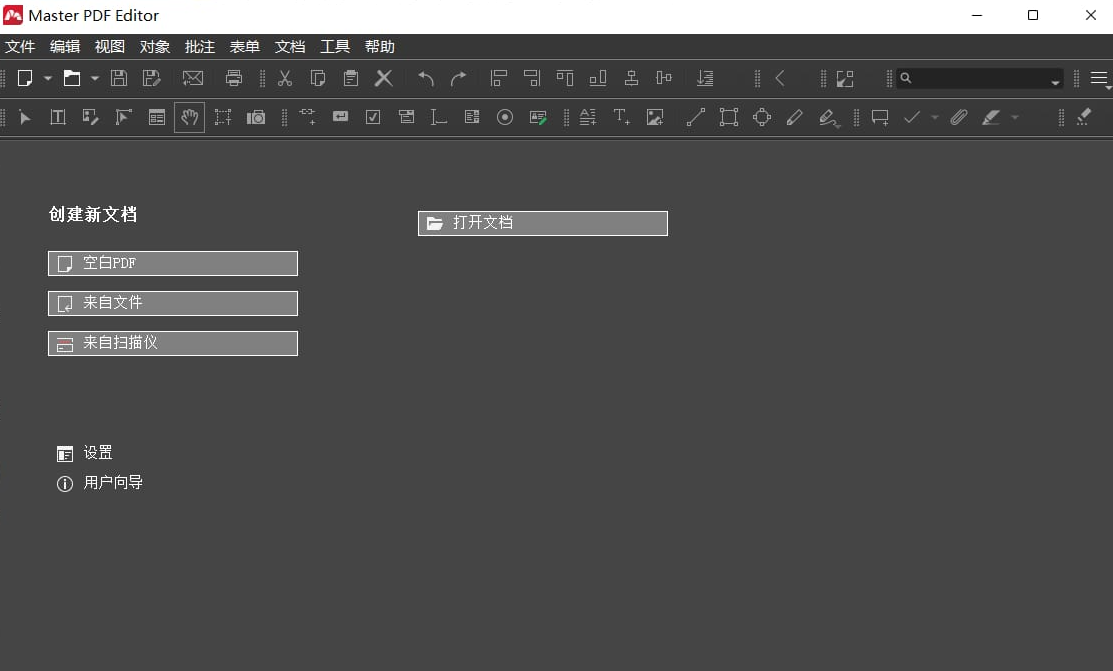Click the insert image tool
The image size is (1113, 671).
point(654,117)
